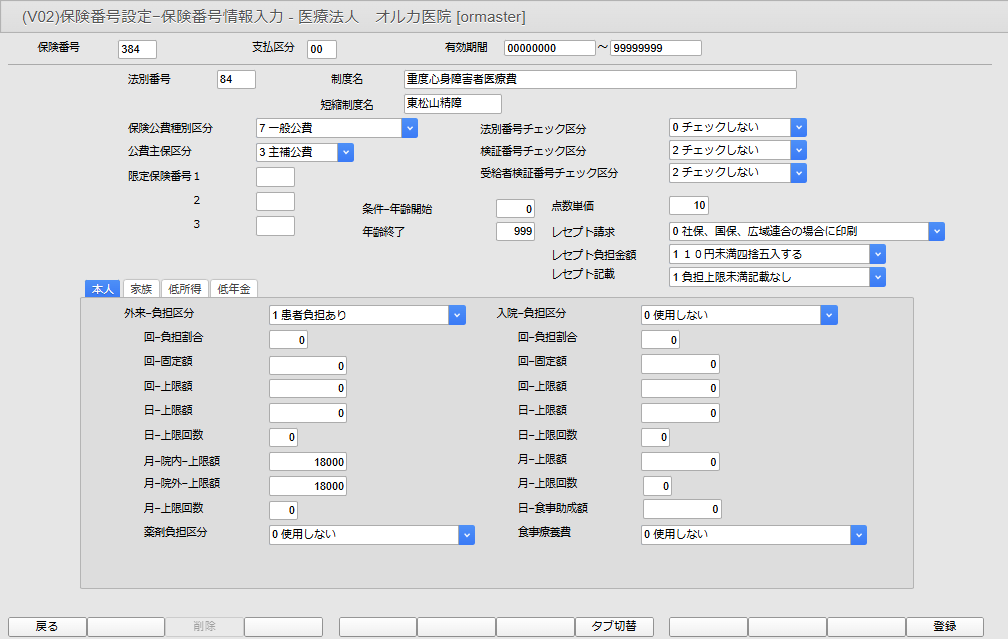Viewport: 1008px width, 639px height.
Task: Open the 低年金 tab
Action: coord(234,288)
